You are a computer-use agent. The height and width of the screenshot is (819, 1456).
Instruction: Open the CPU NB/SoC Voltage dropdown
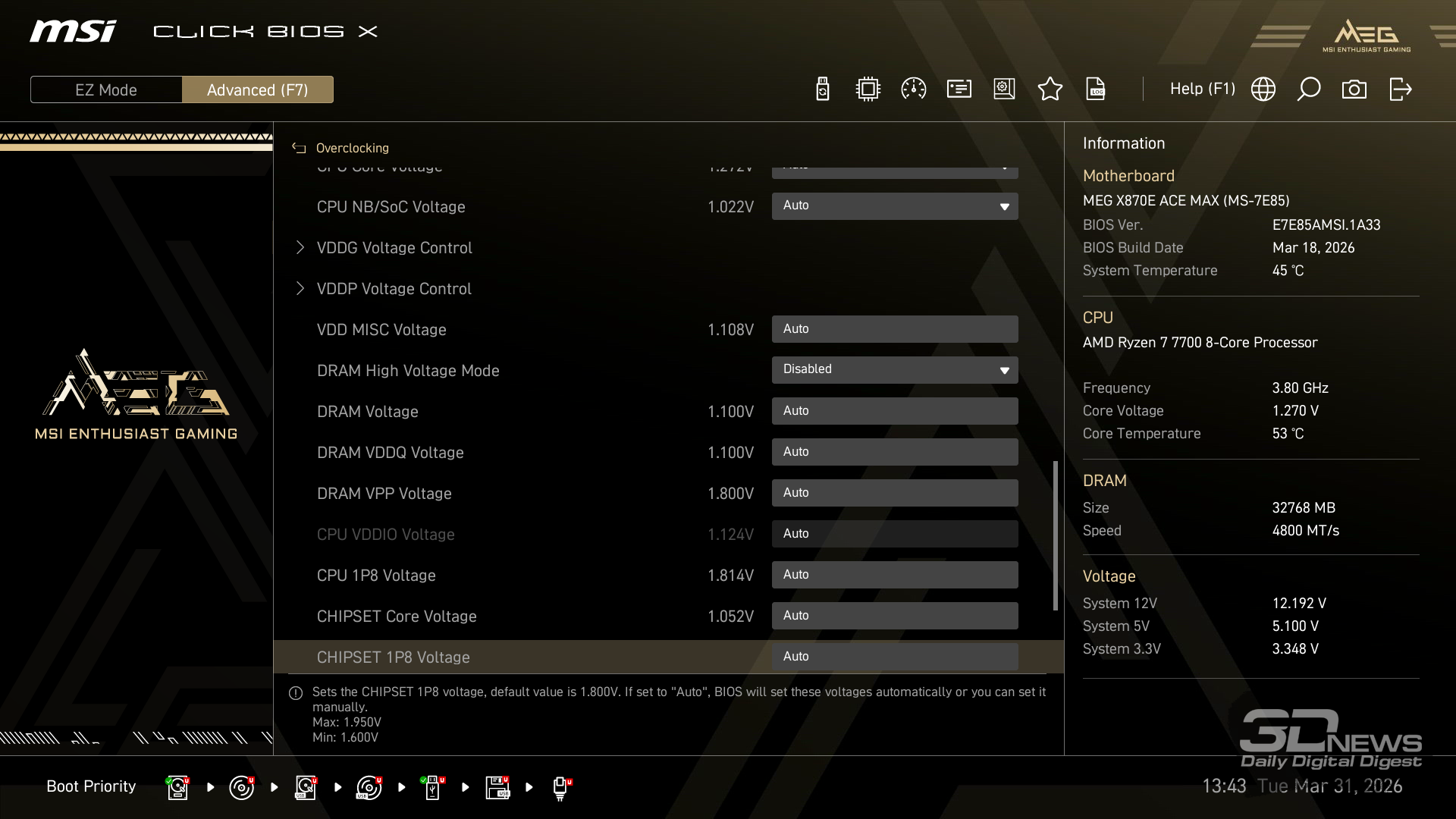pyautogui.click(x=895, y=206)
